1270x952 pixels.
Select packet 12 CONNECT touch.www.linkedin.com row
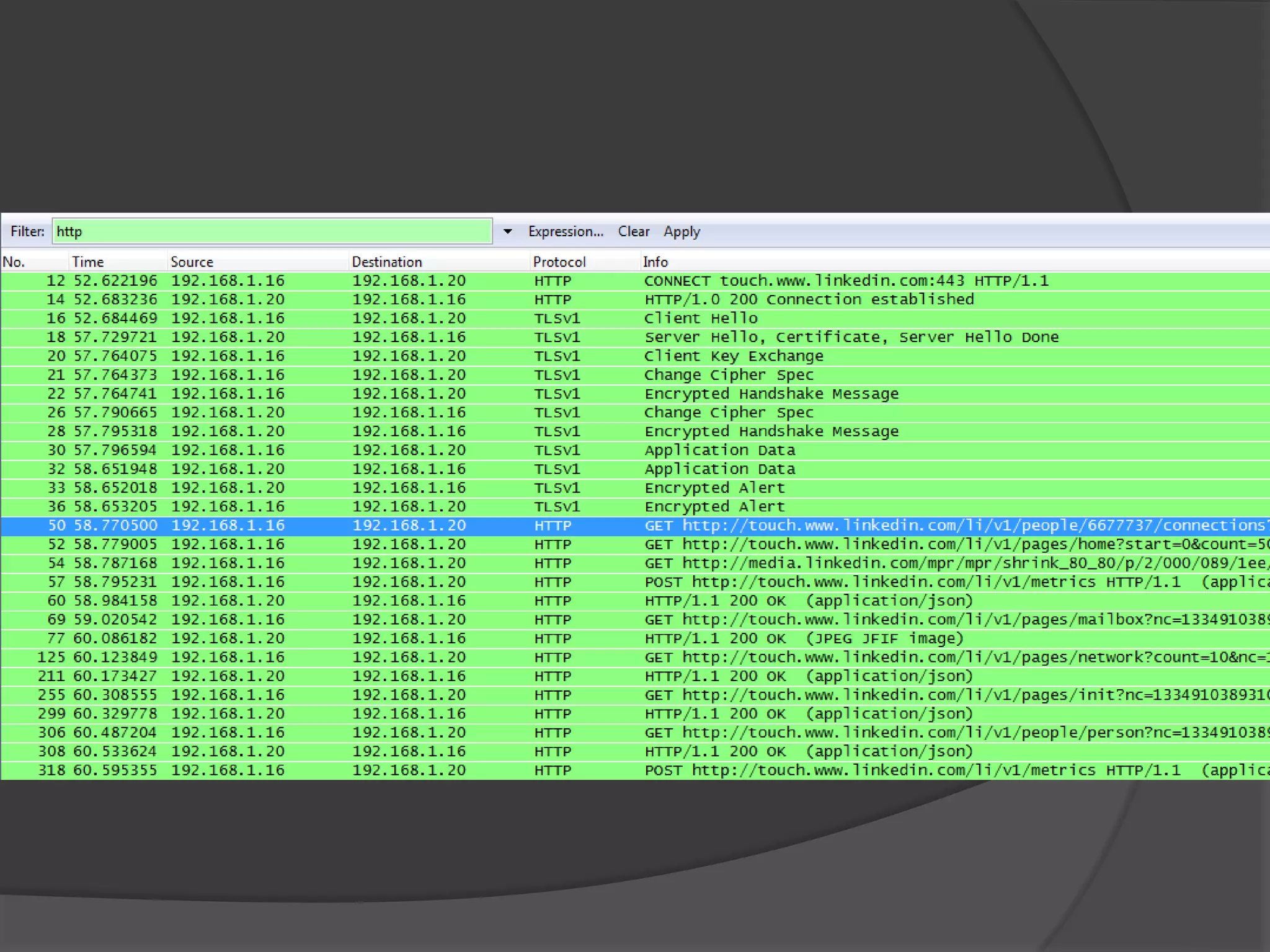click(846, 281)
